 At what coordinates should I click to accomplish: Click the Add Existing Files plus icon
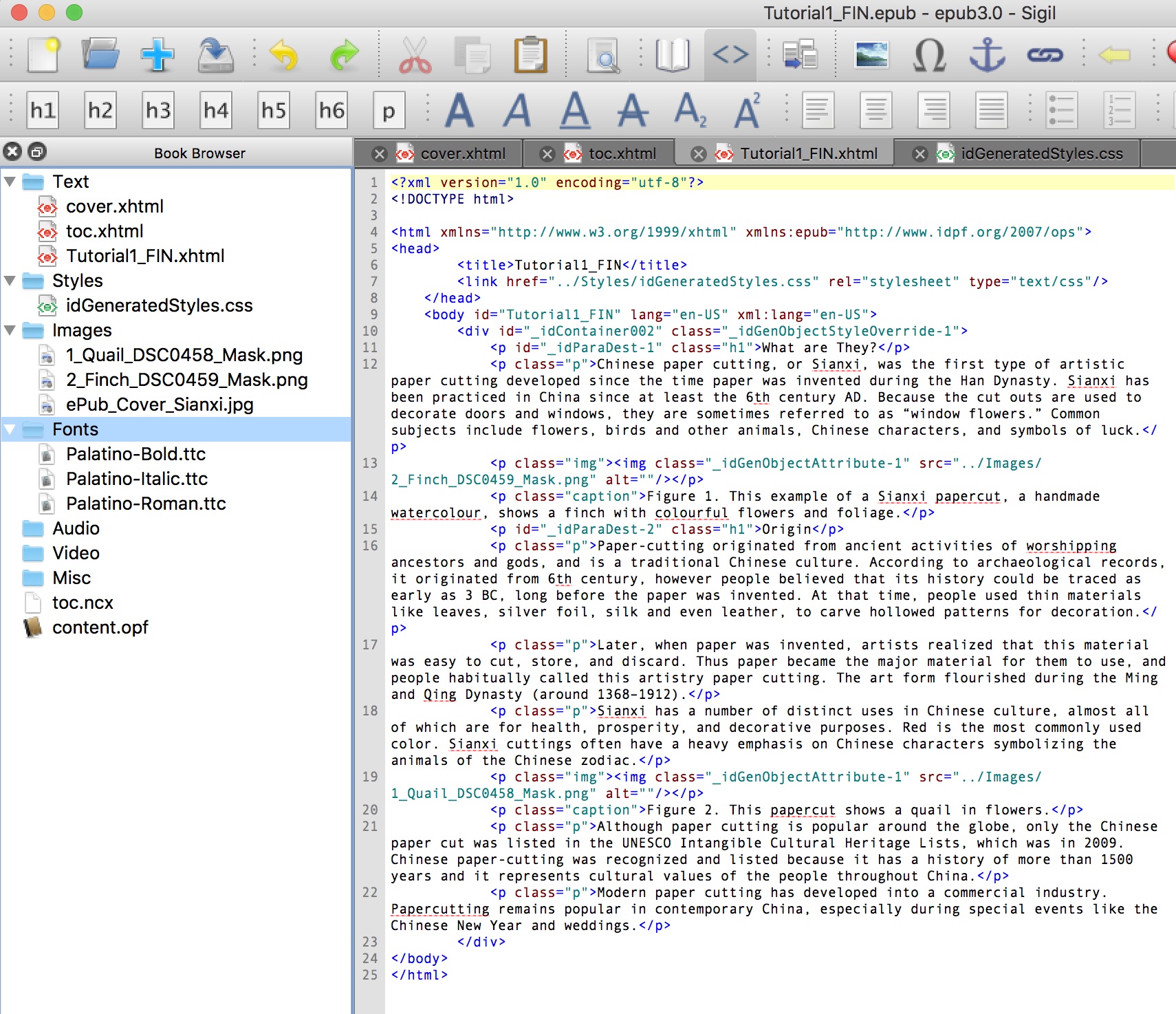pyautogui.click(x=157, y=55)
